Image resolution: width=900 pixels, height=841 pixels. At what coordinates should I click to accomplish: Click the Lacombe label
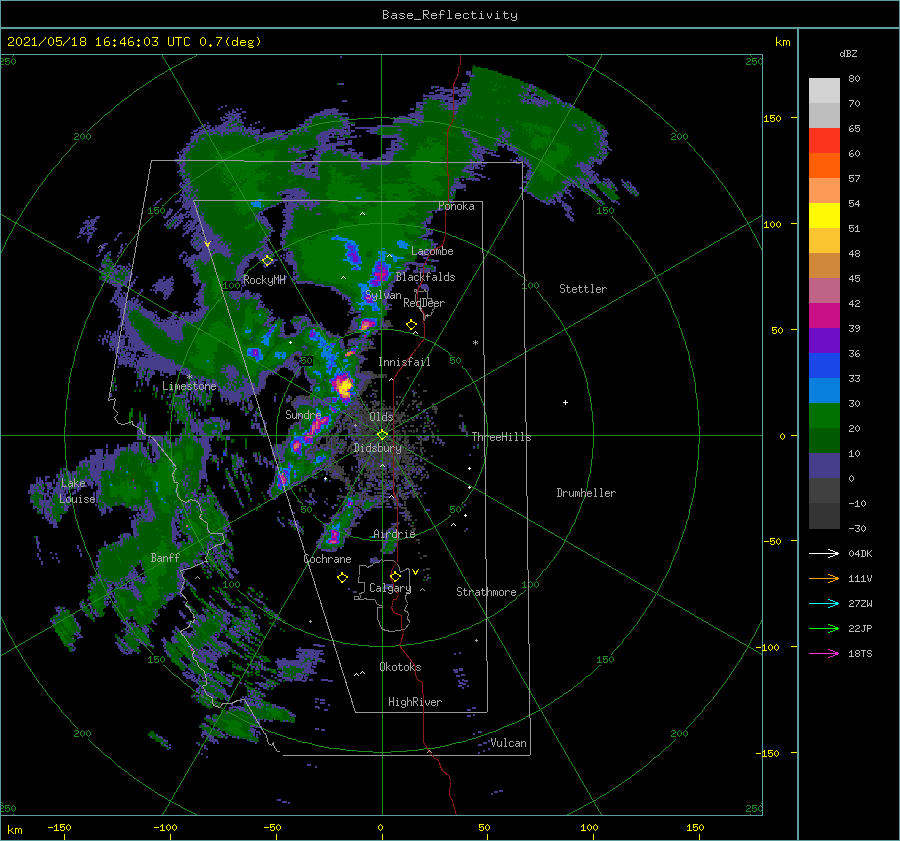tap(432, 251)
